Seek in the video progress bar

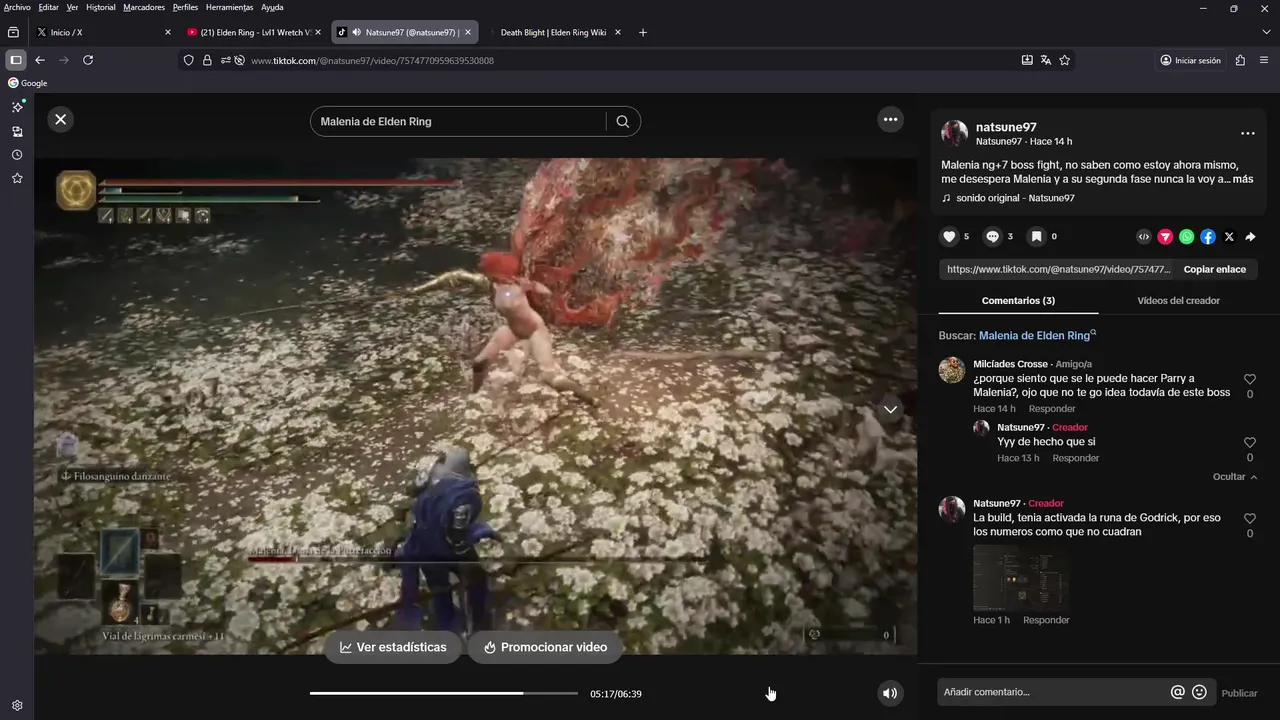point(444,693)
